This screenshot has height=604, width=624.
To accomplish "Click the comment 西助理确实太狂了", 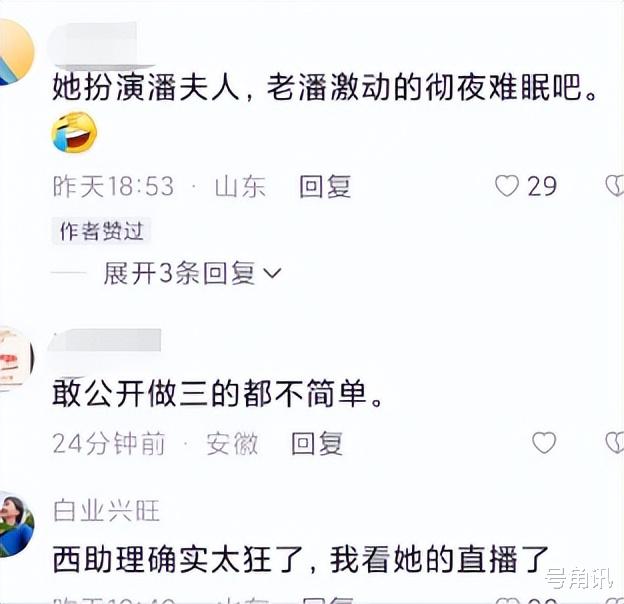I will (301, 559).
